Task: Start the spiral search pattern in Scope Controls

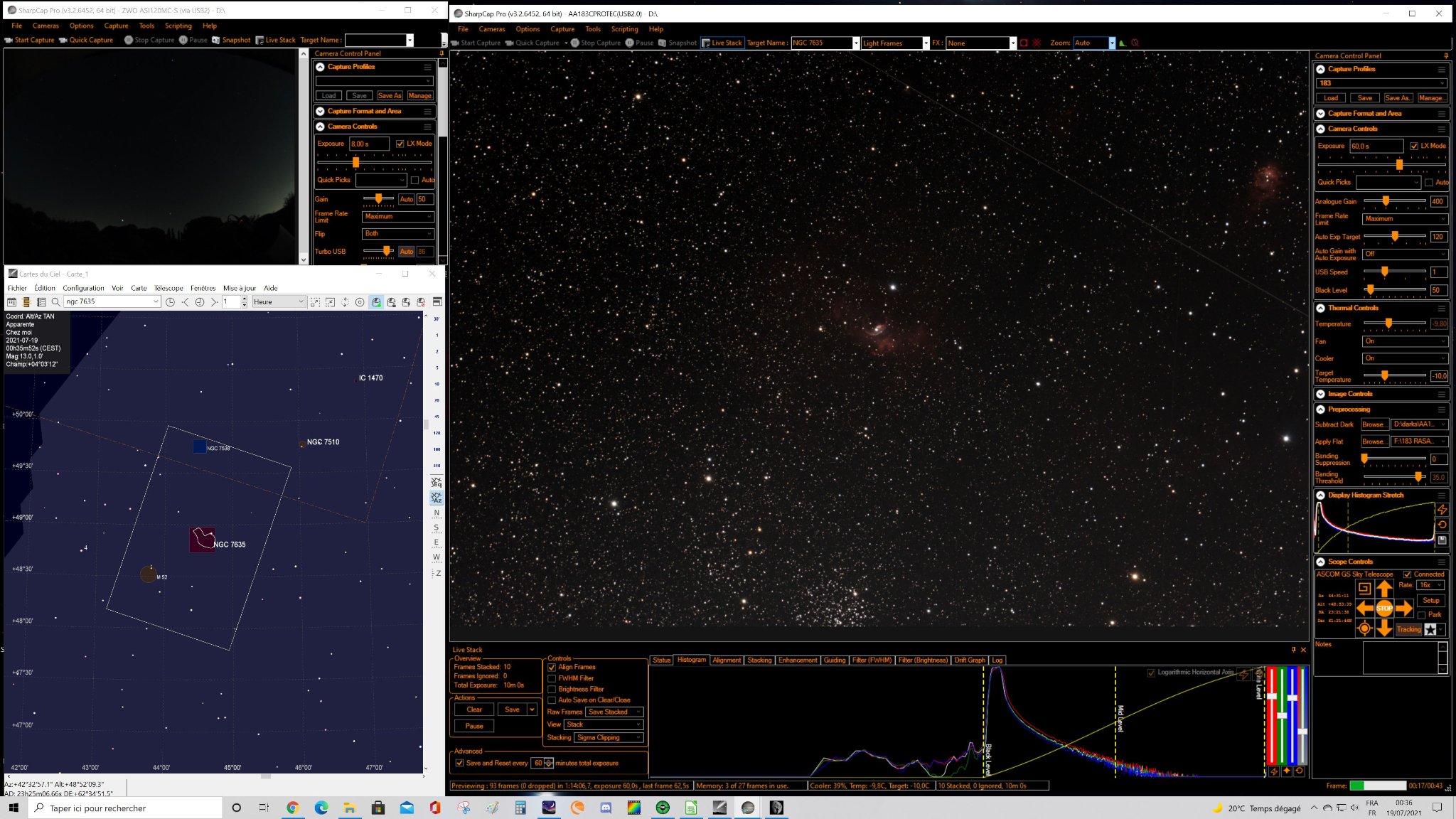Action: point(1364,588)
